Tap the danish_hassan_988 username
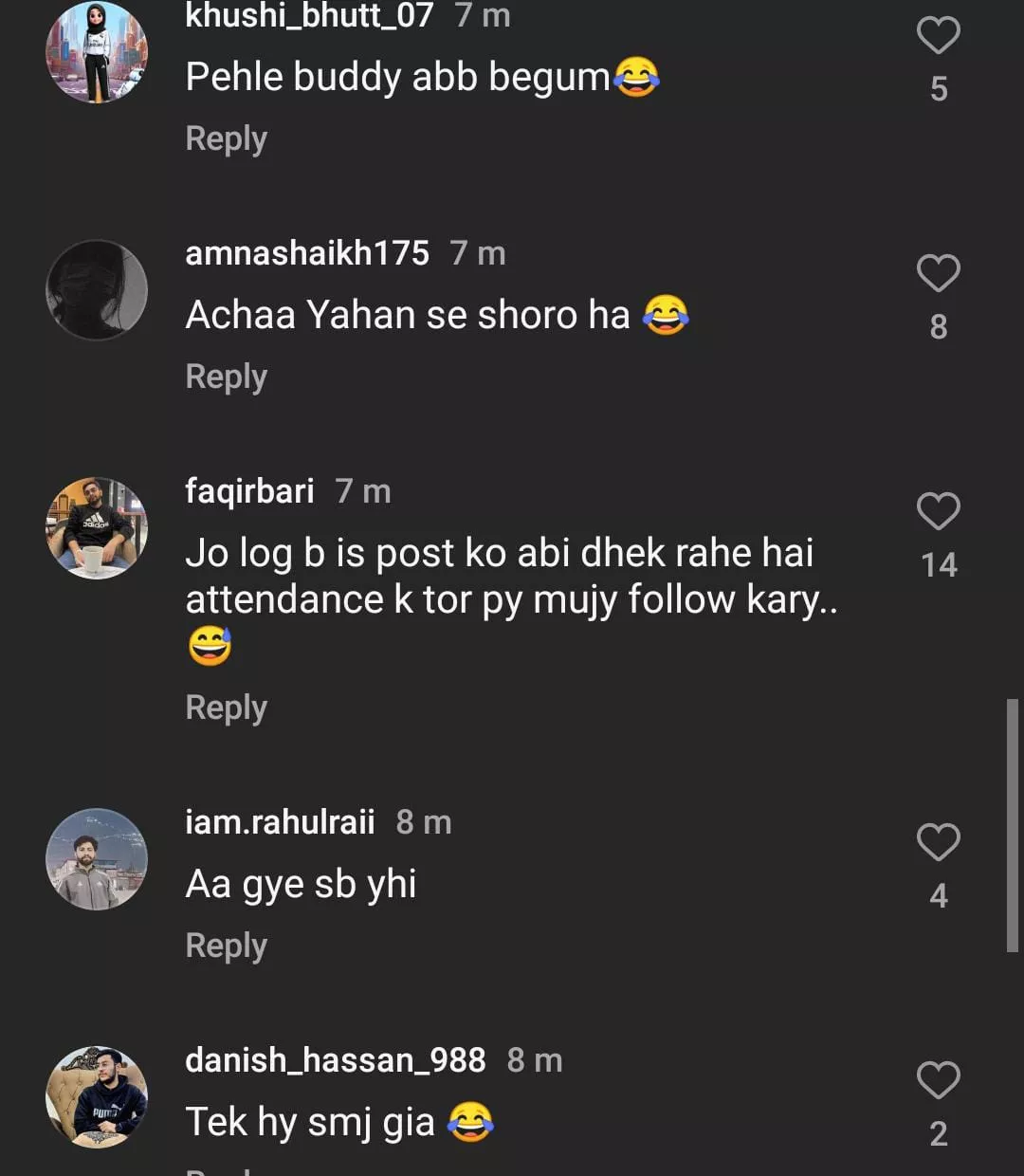 pos(335,1060)
